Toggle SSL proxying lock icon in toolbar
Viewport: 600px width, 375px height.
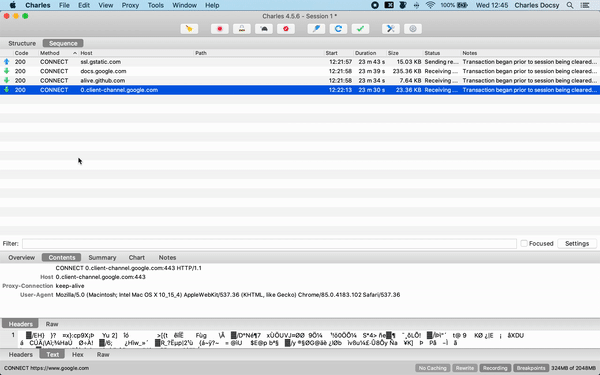coord(242,29)
